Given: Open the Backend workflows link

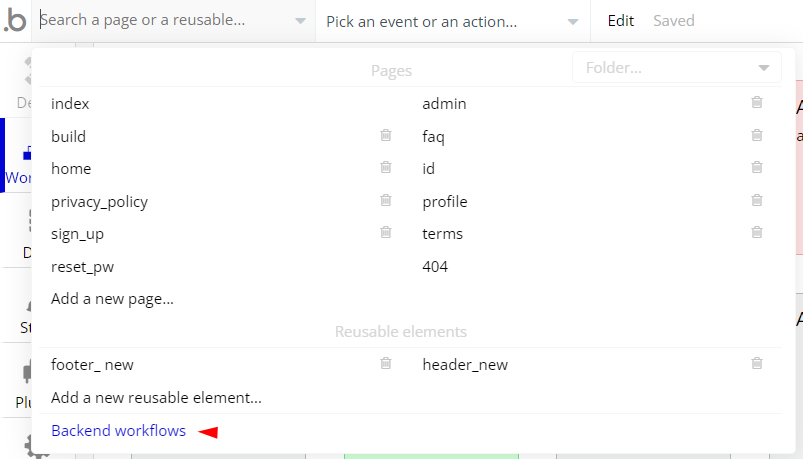Looking at the screenshot, I should pos(118,430).
